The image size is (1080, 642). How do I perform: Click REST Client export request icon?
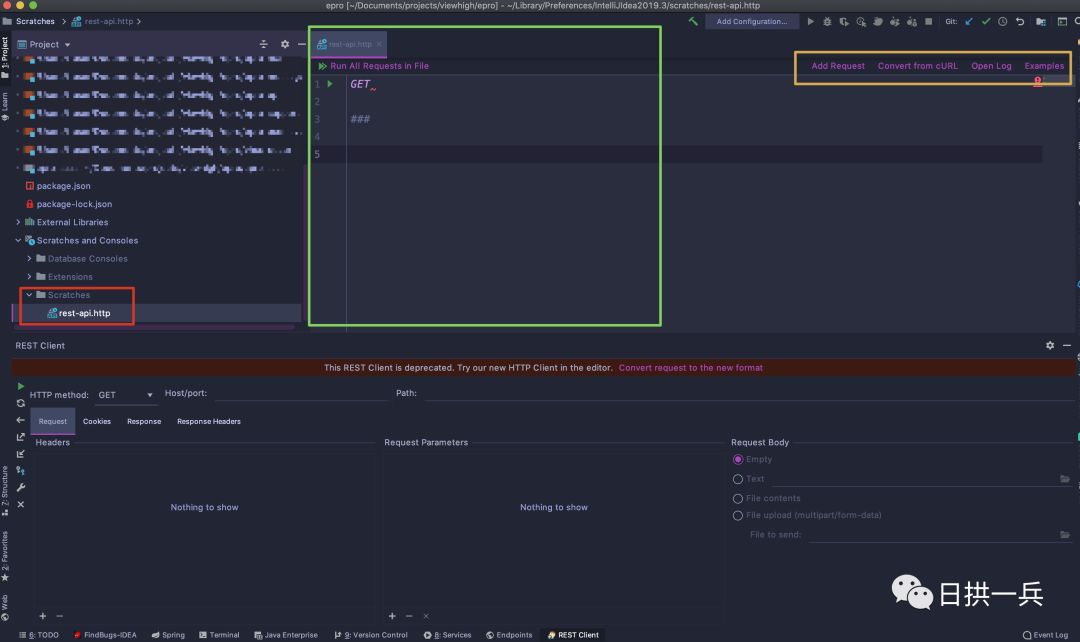[21, 437]
